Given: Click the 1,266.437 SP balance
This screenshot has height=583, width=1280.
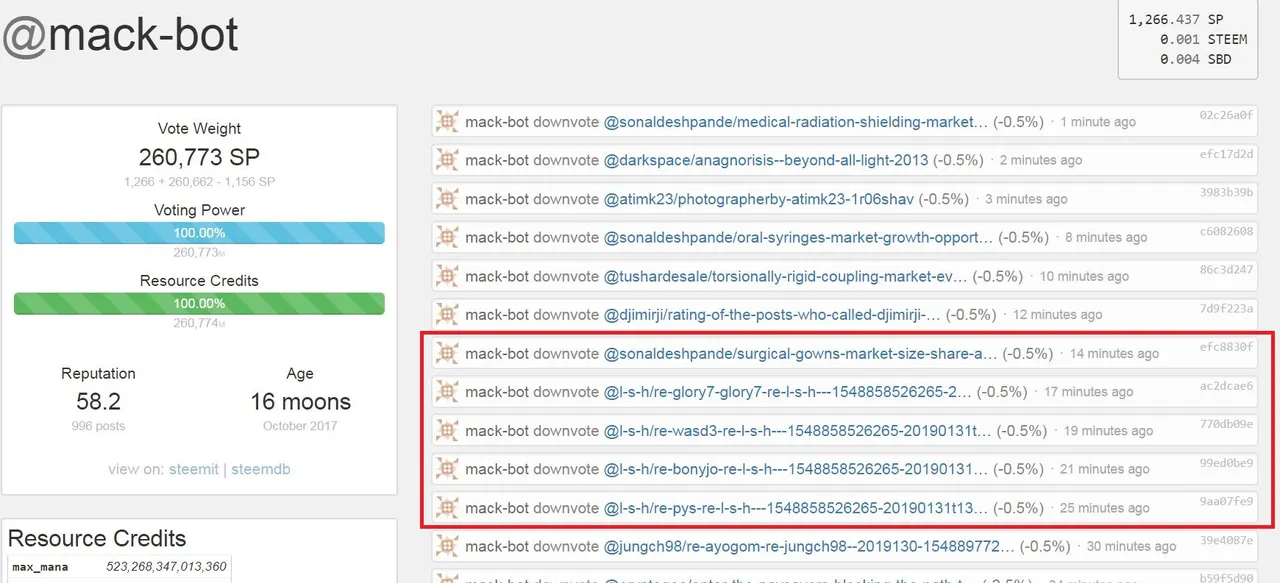Looking at the screenshot, I should [1175, 20].
